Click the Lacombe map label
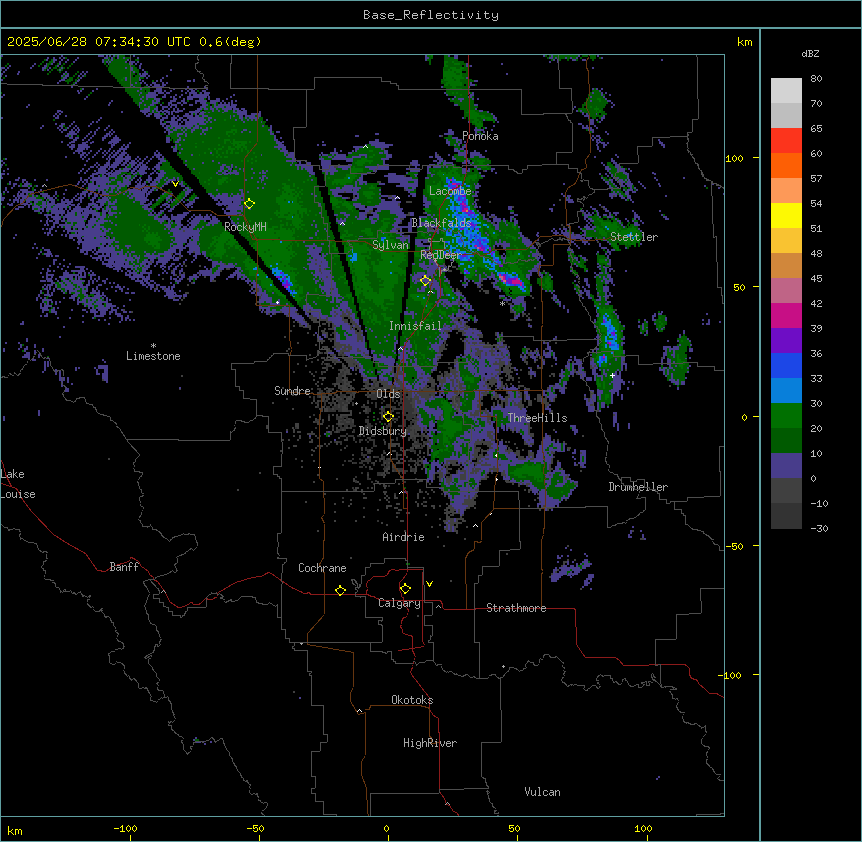Image resolution: width=862 pixels, height=842 pixels. pos(450,191)
